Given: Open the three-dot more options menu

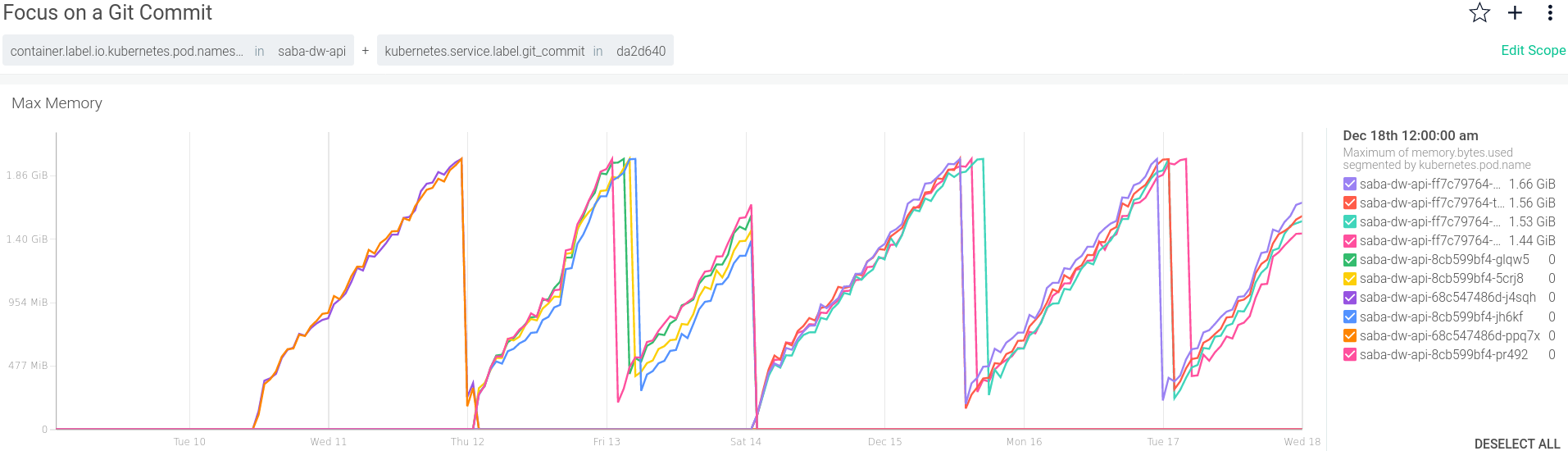Looking at the screenshot, I should (x=1549, y=13).
